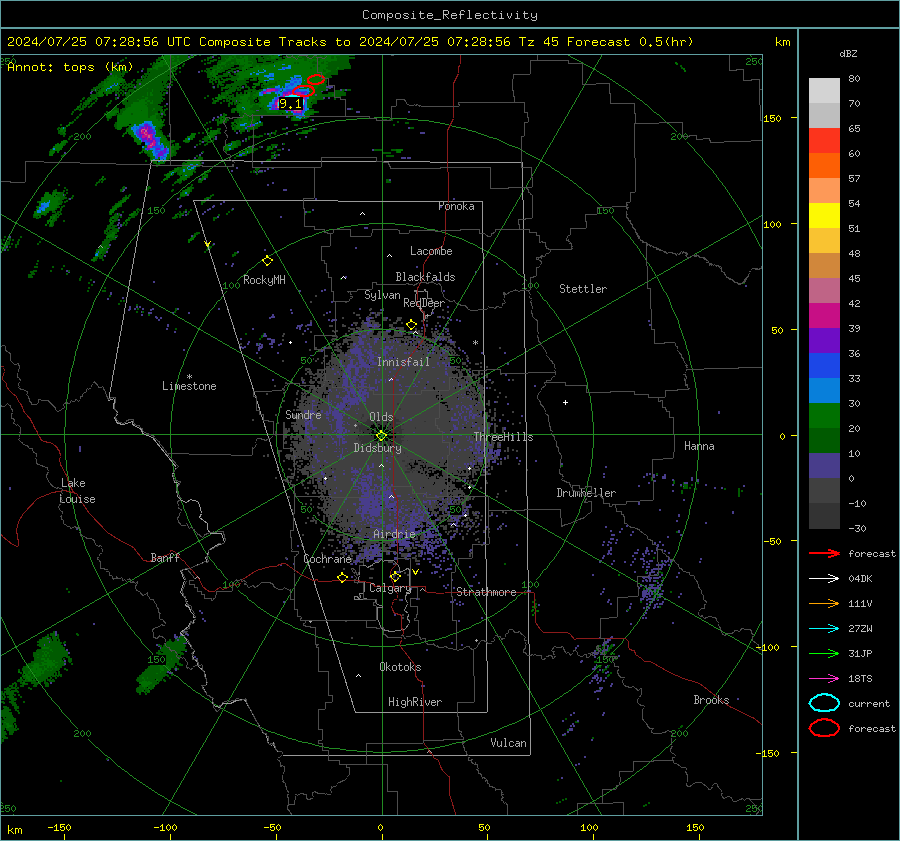Click the red swatch in dBZ scale
The height and width of the screenshot is (841, 900).
[x=824, y=141]
